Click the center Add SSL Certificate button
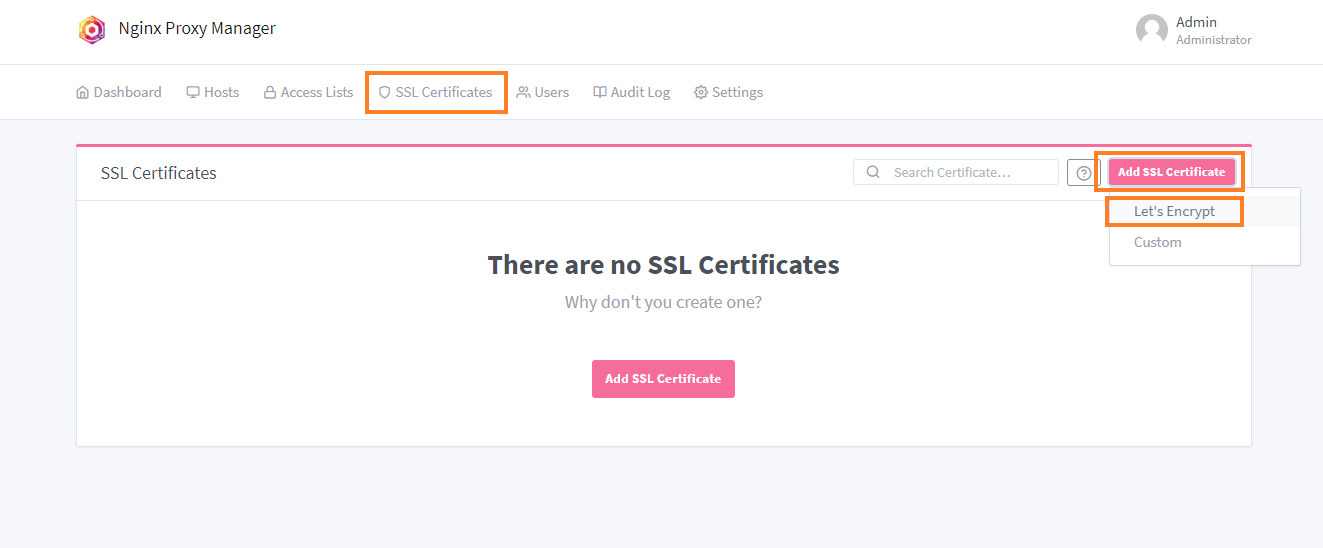 [663, 379]
